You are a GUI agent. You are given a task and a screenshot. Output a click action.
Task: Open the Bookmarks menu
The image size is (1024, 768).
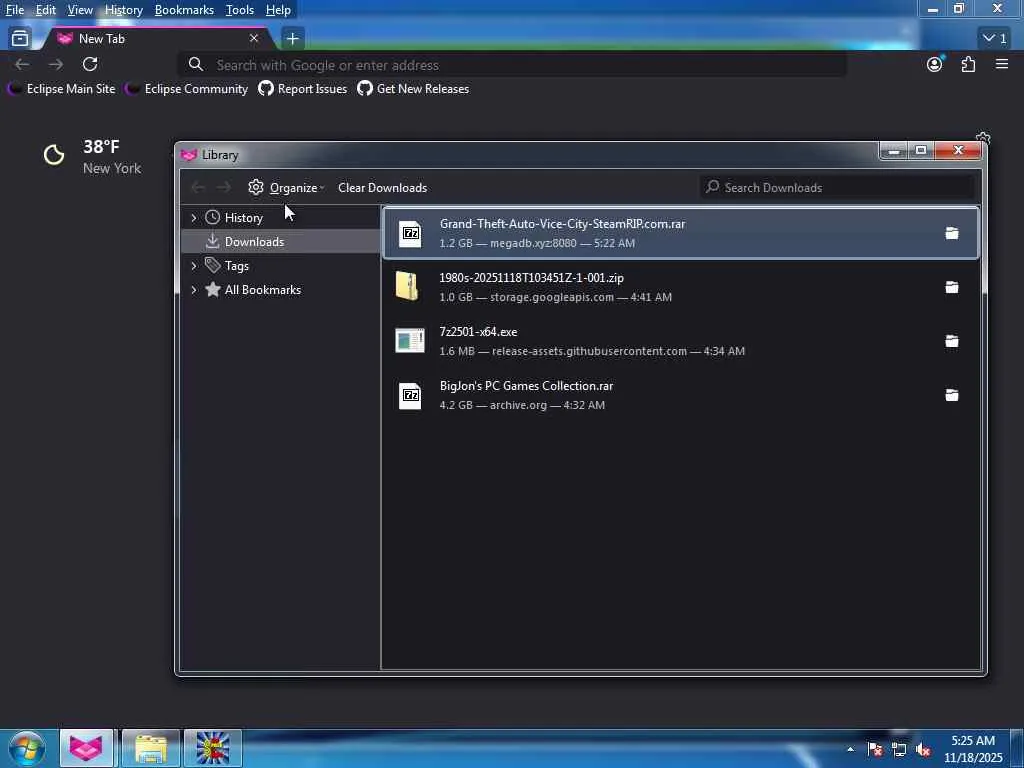184,10
